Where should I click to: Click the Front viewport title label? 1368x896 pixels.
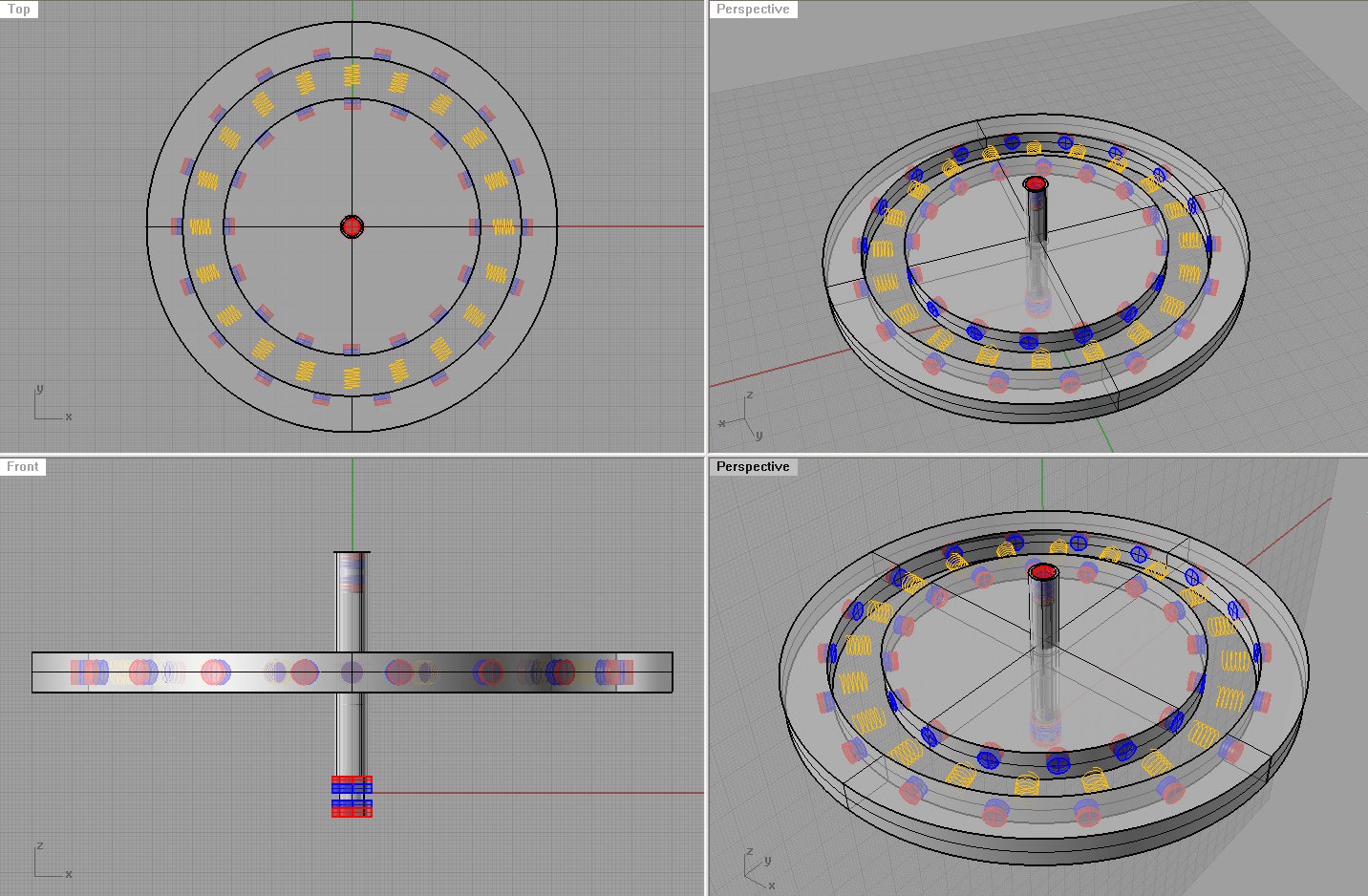pos(23,467)
